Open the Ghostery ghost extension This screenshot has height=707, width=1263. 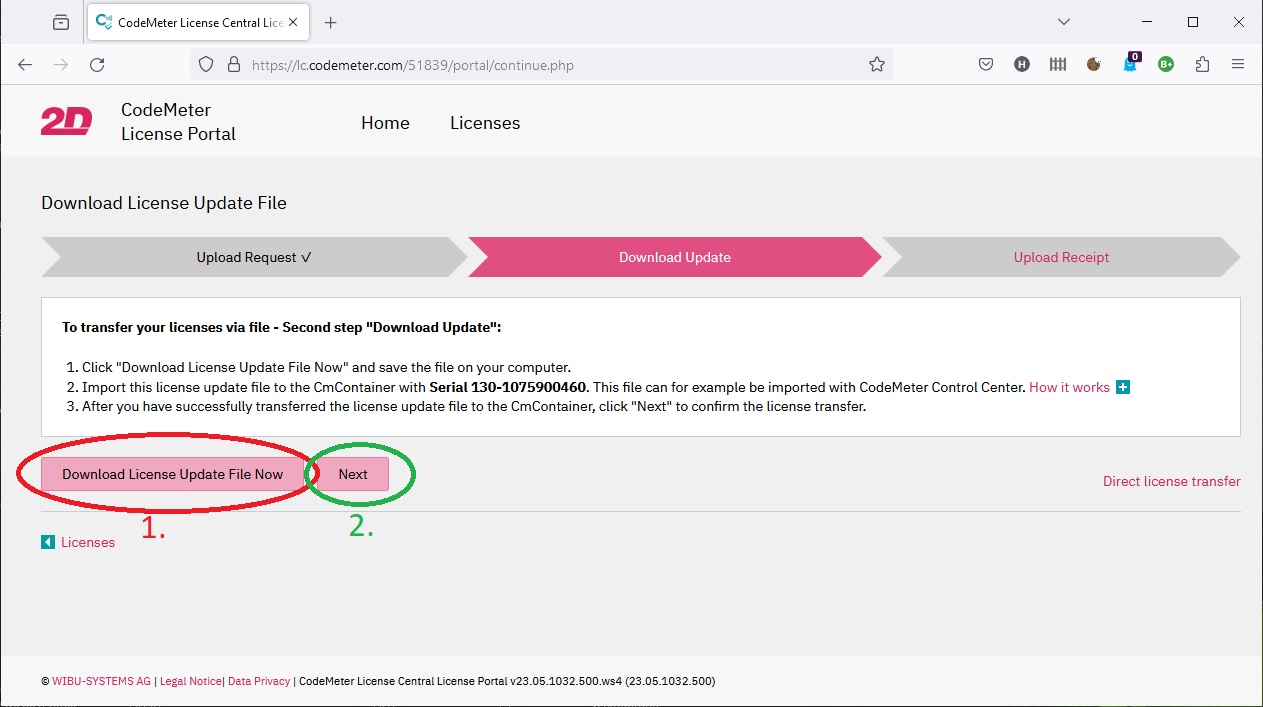click(x=1130, y=64)
